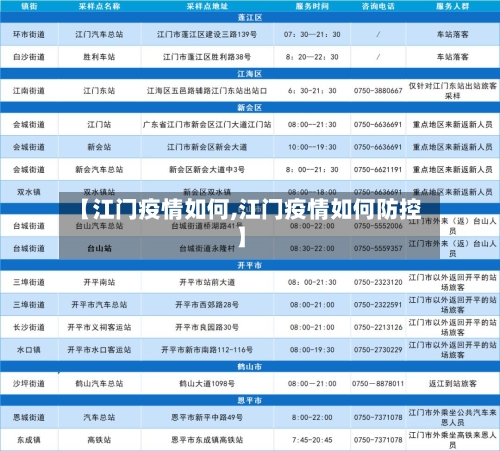Click the '返江到站旅客' cell
The width and height of the screenshot is (500, 451).
[x=452, y=384]
